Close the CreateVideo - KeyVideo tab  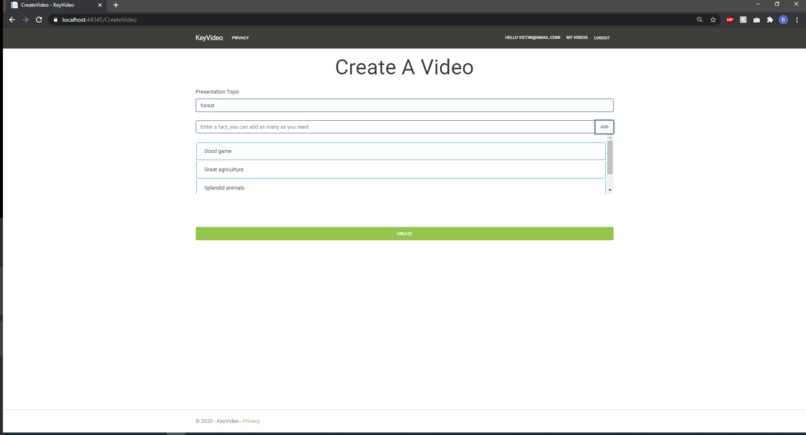[x=100, y=5]
